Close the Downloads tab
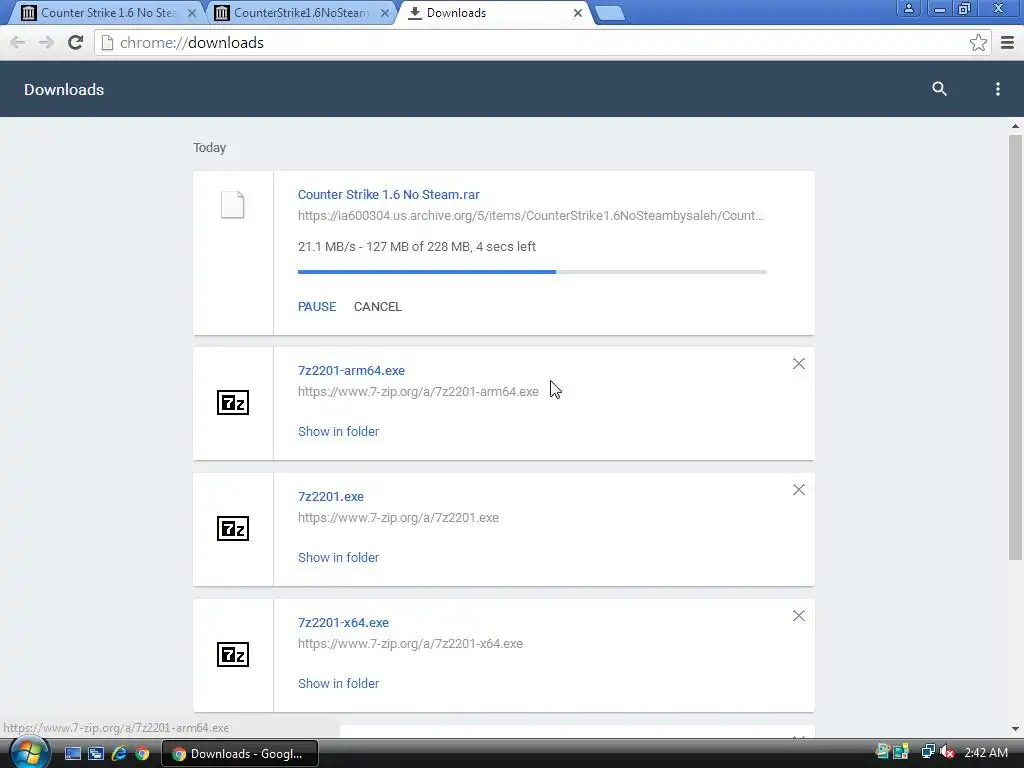The height and width of the screenshot is (768, 1024). (577, 12)
